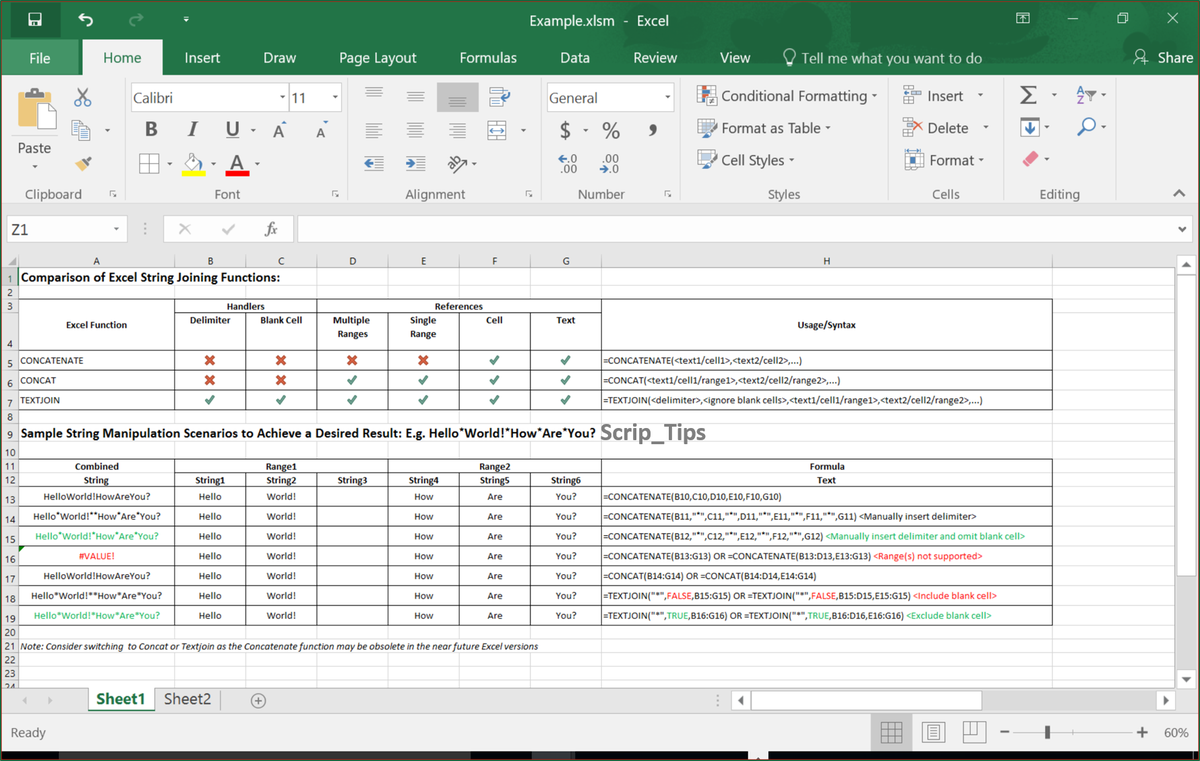The height and width of the screenshot is (761, 1200).
Task: Undo the last action
Action: tap(85, 19)
